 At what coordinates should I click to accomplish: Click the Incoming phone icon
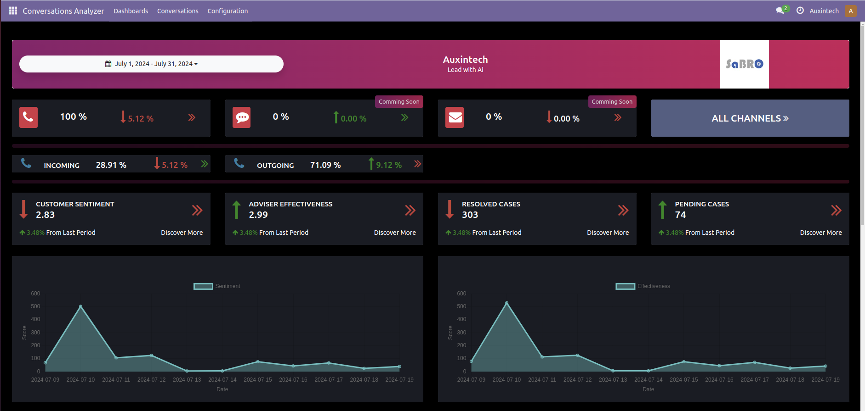[25, 163]
